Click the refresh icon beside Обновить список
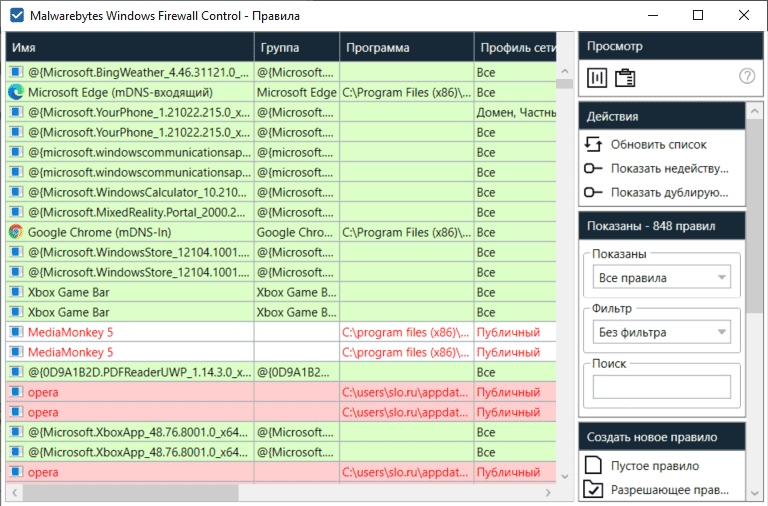This screenshot has height=506, width=768. click(x=593, y=144)
